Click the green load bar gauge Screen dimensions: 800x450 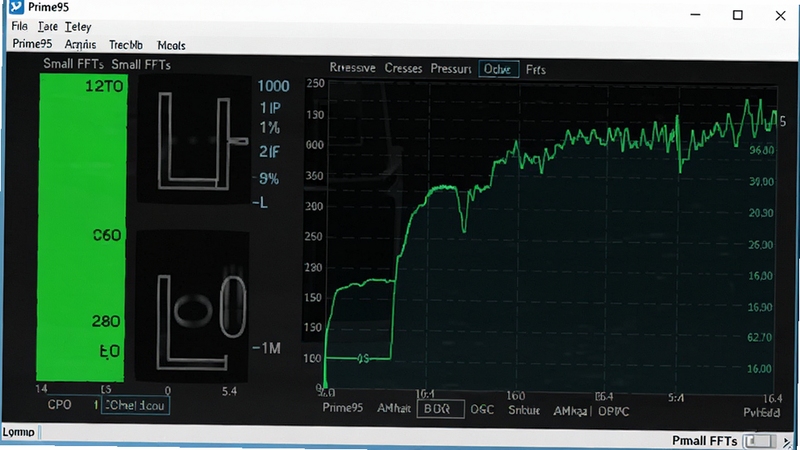[82, 227]
